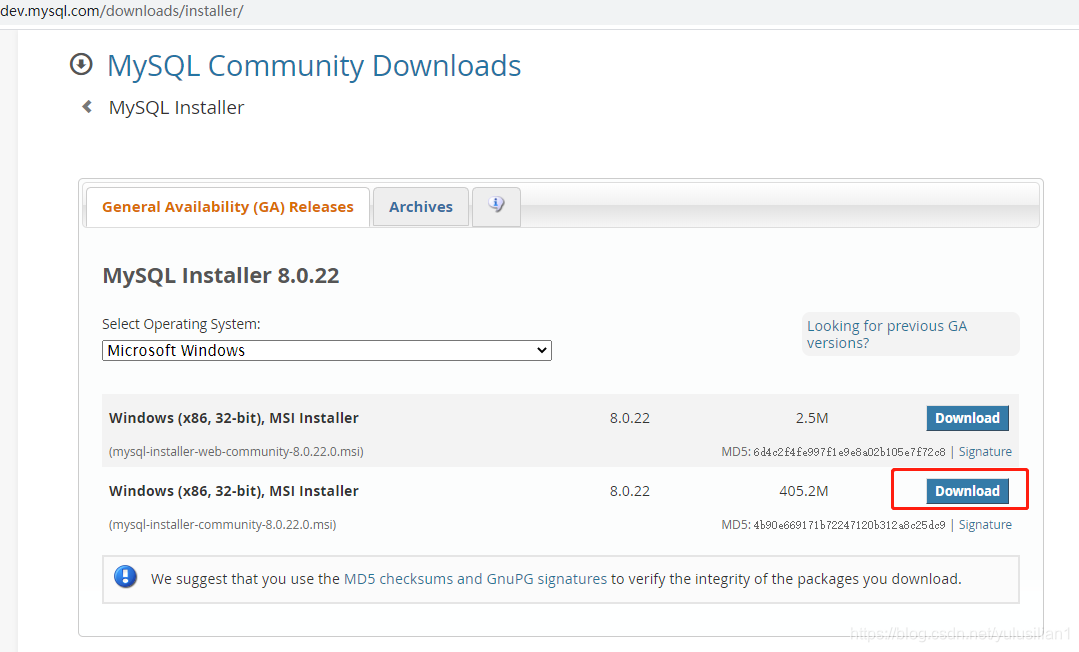Select filename (mysql-installer-community-8.0.22.0.msi)
The image size is (1079, 652).
tap(222, 525)
